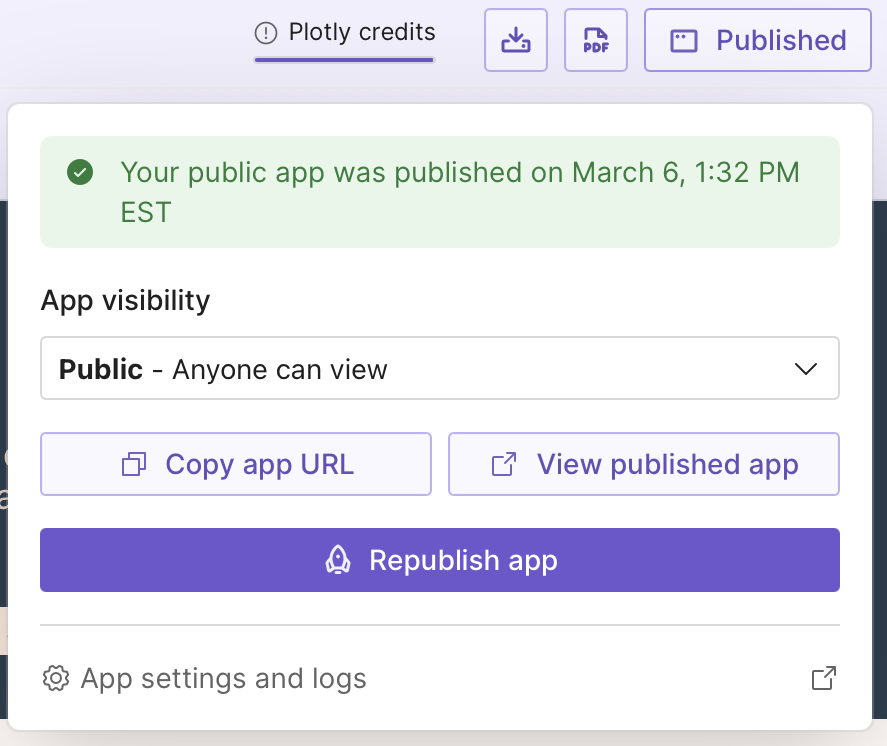Click the green checkmark in the success banner
The width and height of the screenshot is (887, 746).
point(79,171)
